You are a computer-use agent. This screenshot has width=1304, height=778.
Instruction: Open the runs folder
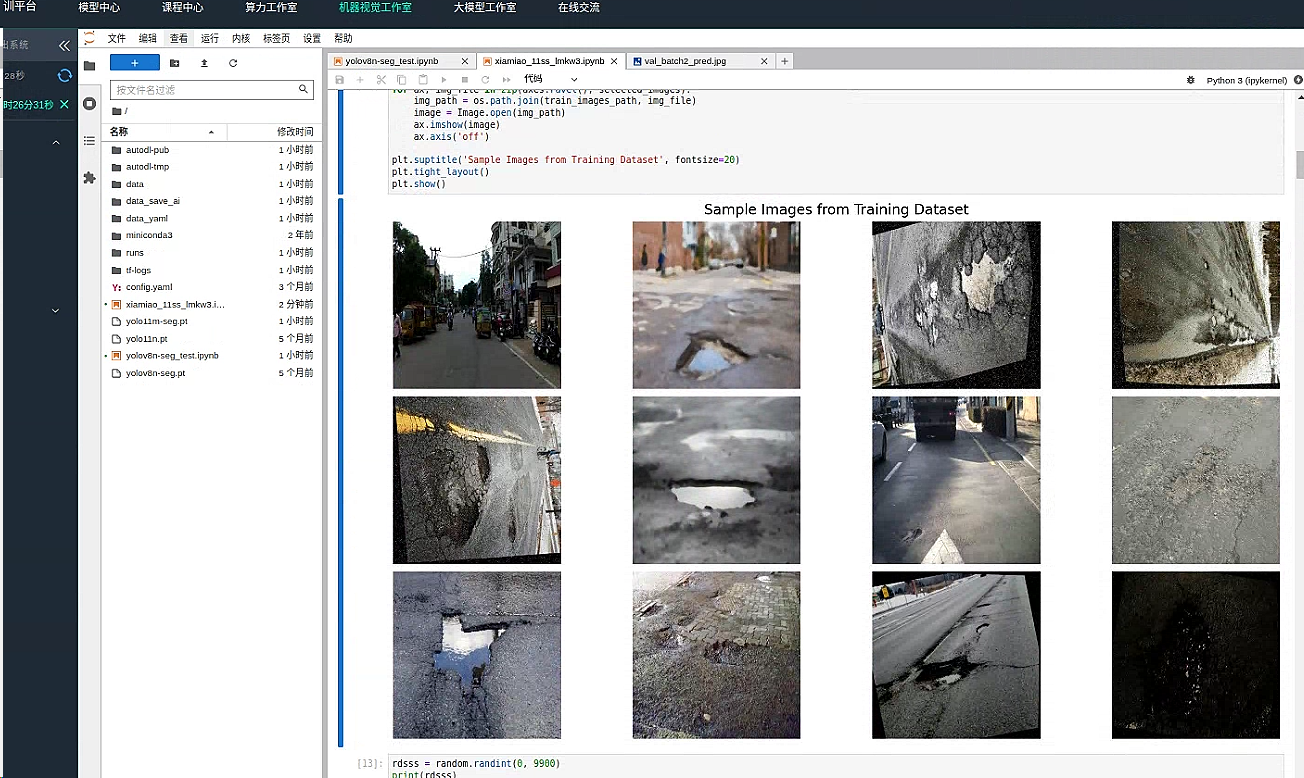pyautogui.click(x=210, y=253)
